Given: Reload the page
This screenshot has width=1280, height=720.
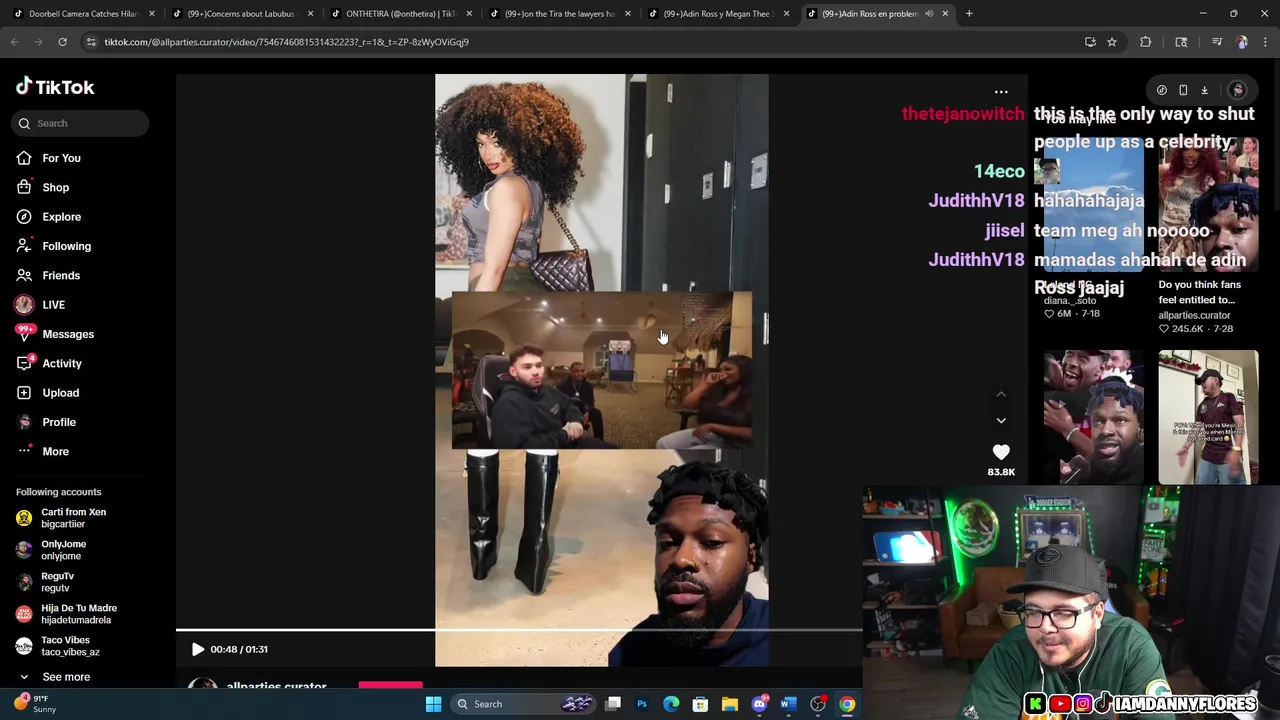Looking at the screenshot, I should (62, 42).
